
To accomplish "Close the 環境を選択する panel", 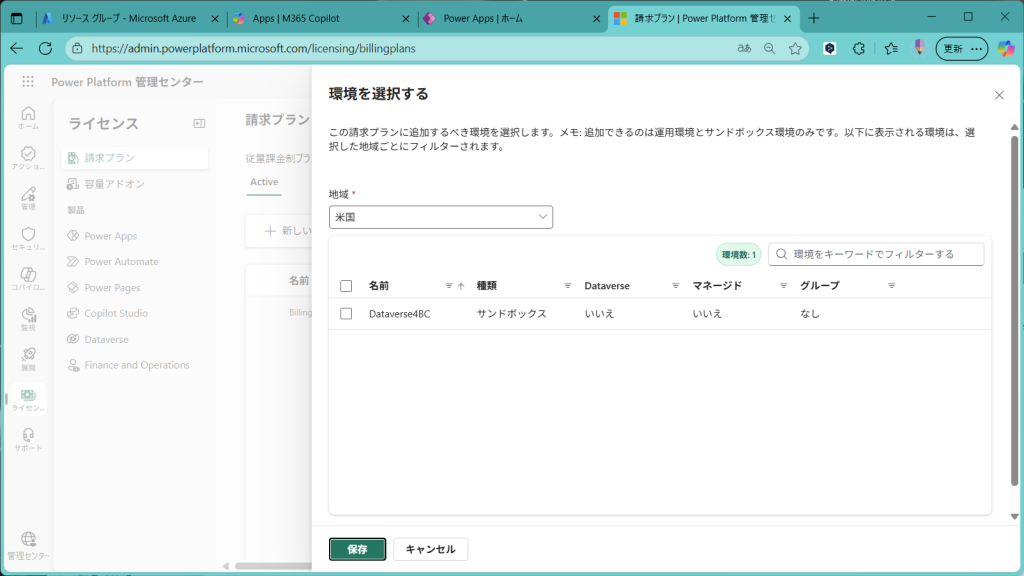I will [998, 95].
